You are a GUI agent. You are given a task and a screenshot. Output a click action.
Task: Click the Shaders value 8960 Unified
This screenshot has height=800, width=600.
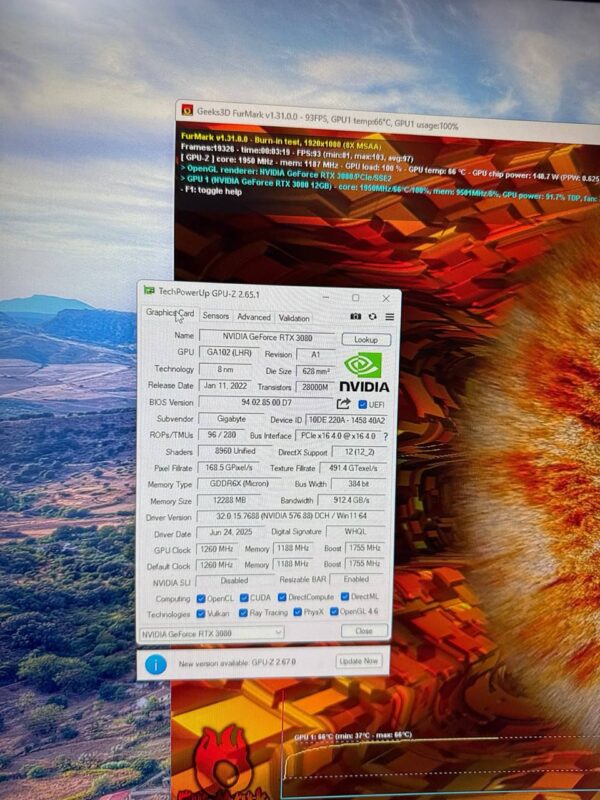(235, 451)
